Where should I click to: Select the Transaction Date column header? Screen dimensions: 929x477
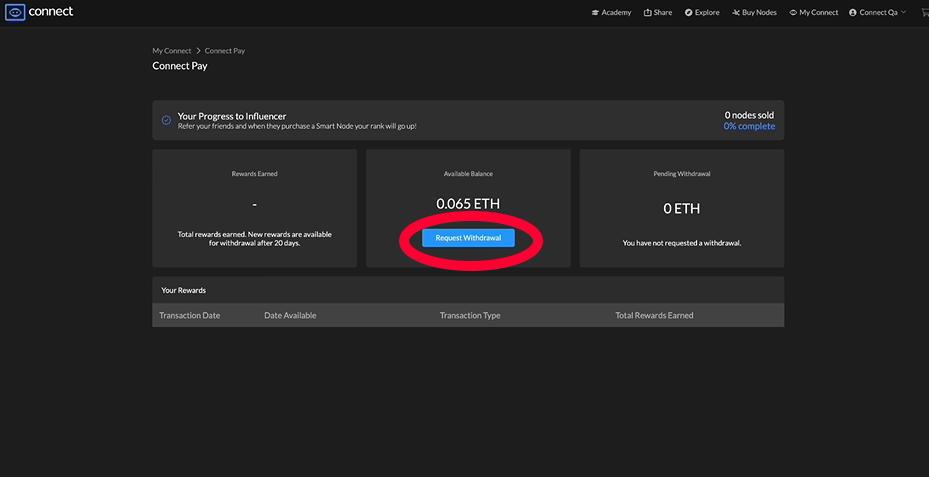pyautogui.click(x=190, y=315)
